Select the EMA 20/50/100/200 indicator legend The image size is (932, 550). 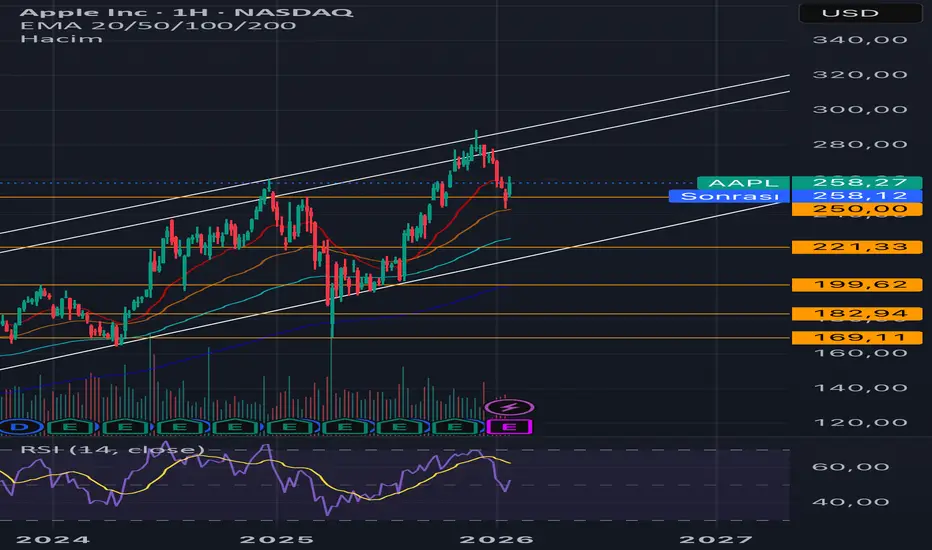(x=158, y=26)
